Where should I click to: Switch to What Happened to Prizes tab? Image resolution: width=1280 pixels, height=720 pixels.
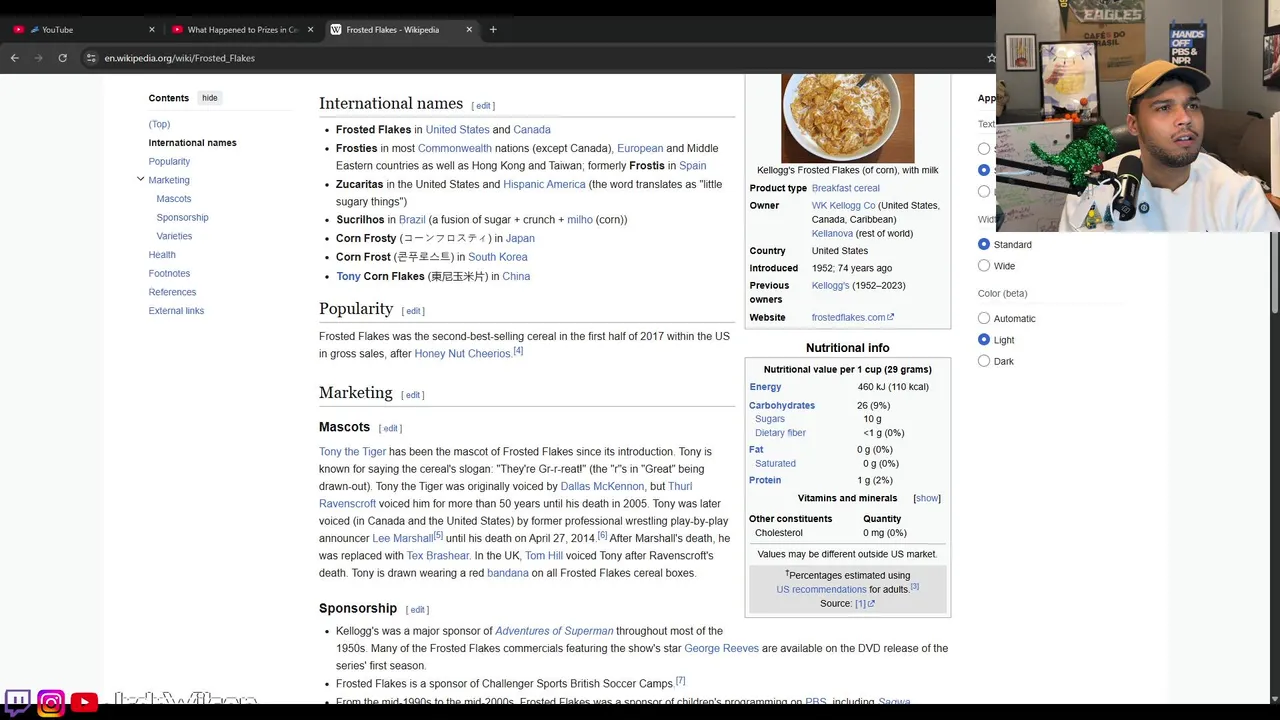pyautogui.click(x=240, y=30)
